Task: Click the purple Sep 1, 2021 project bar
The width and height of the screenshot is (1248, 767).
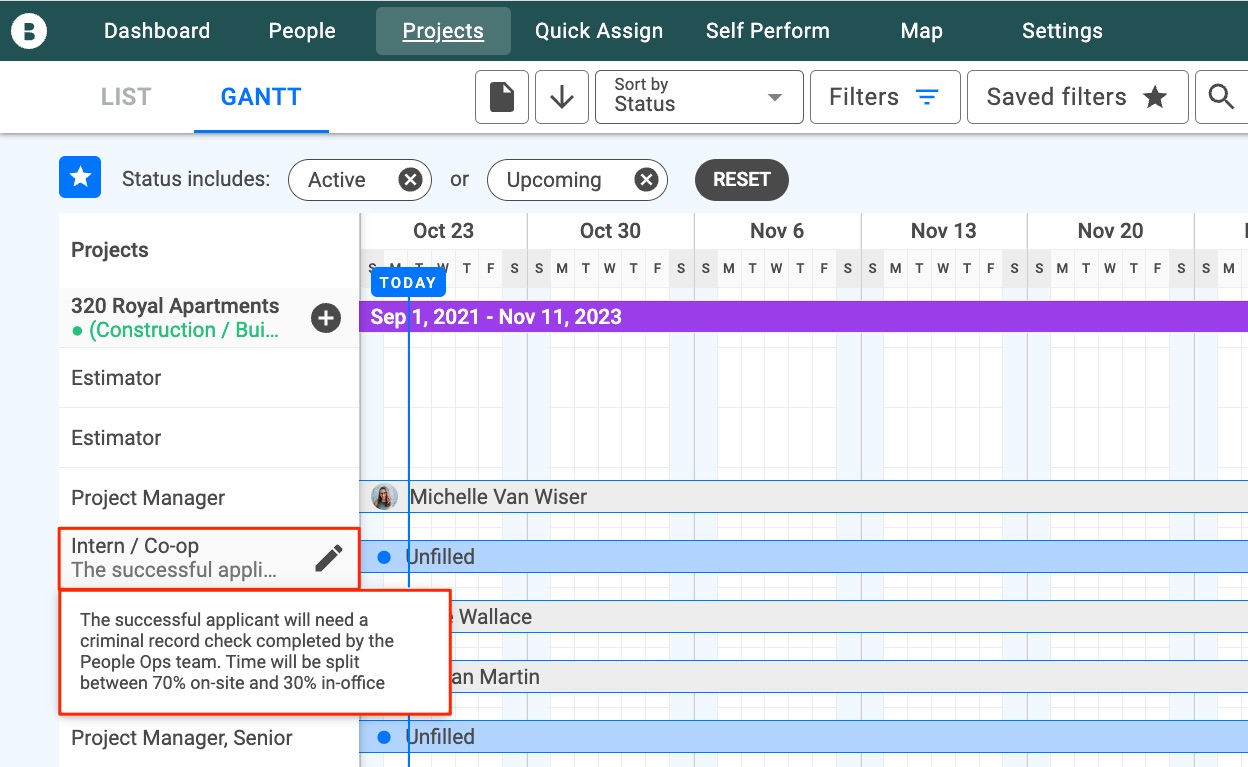Action: (803, 317)
